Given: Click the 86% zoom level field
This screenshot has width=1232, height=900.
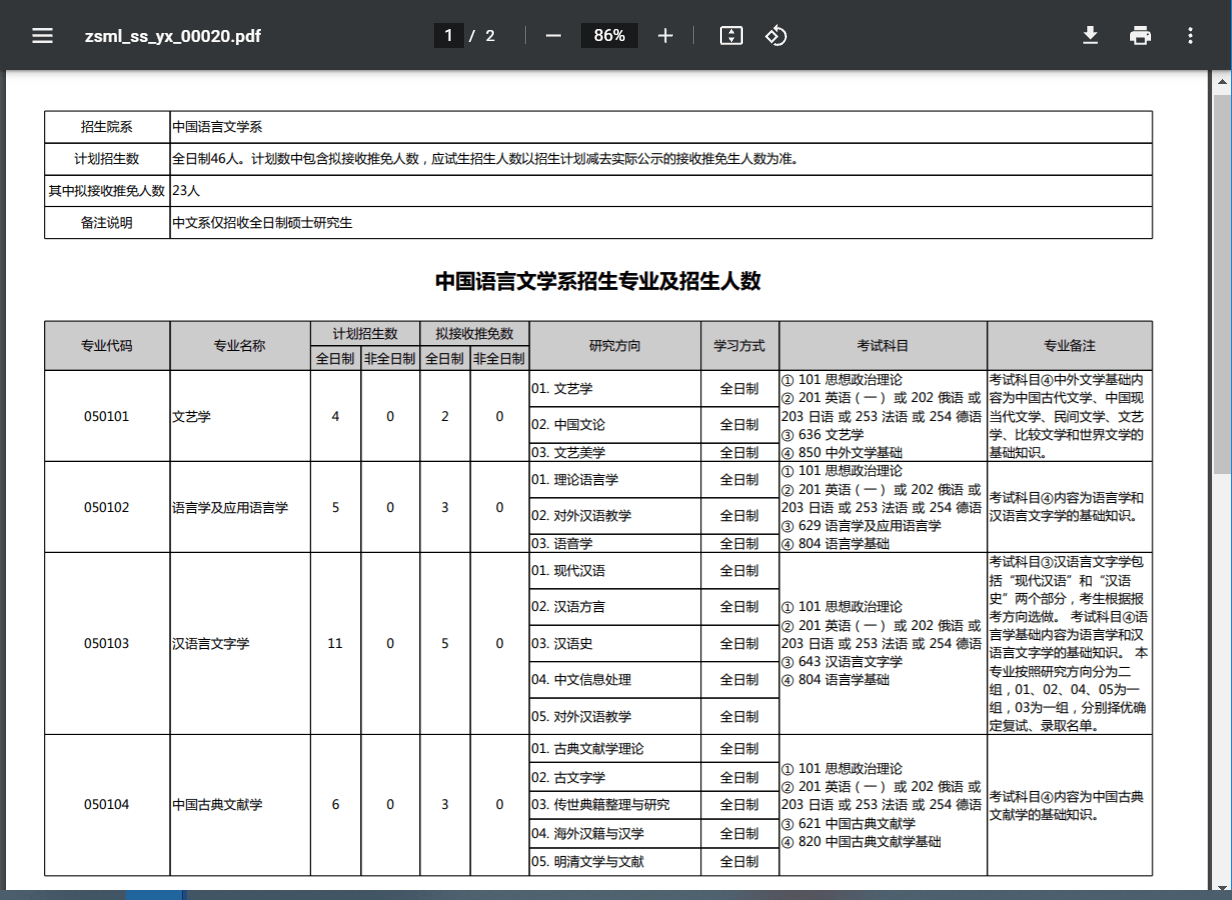Looking at the screenshot, I should tap(609, 36).
